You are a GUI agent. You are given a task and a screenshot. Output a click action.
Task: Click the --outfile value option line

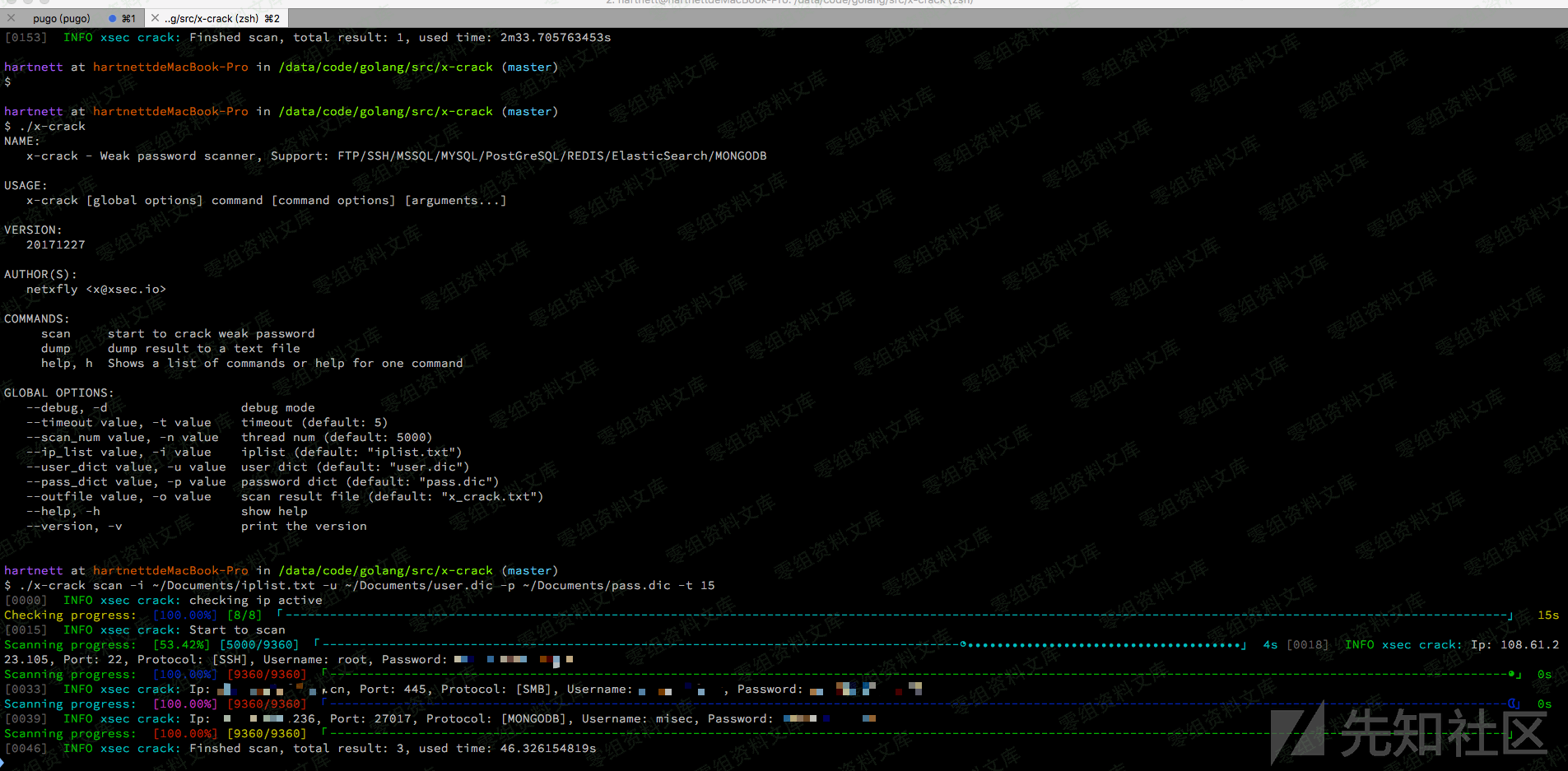119,497
